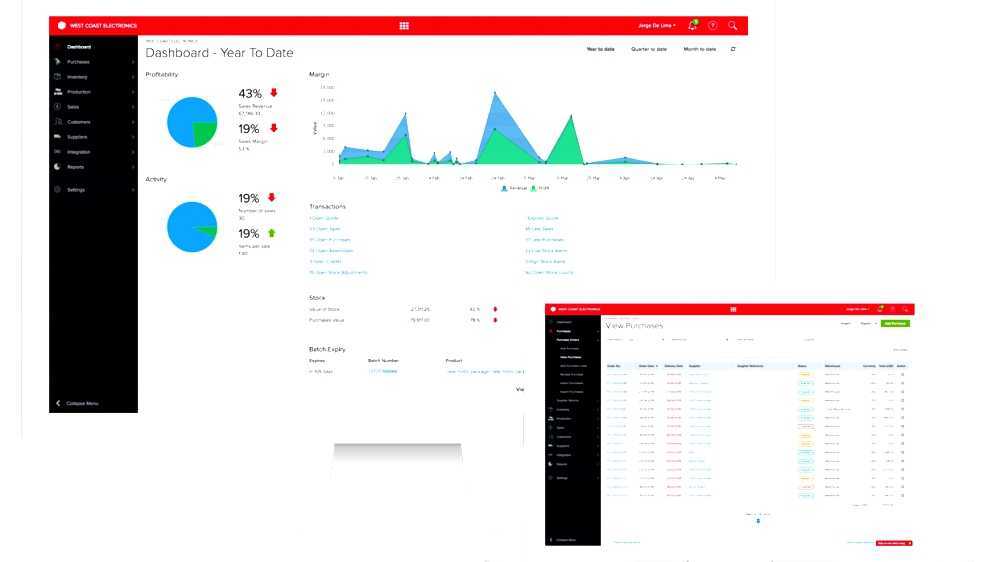This screenshot has width=1000, height=562.
Task: Open the Open Stock Counts transactions link
Action: [x=549, y=272]
